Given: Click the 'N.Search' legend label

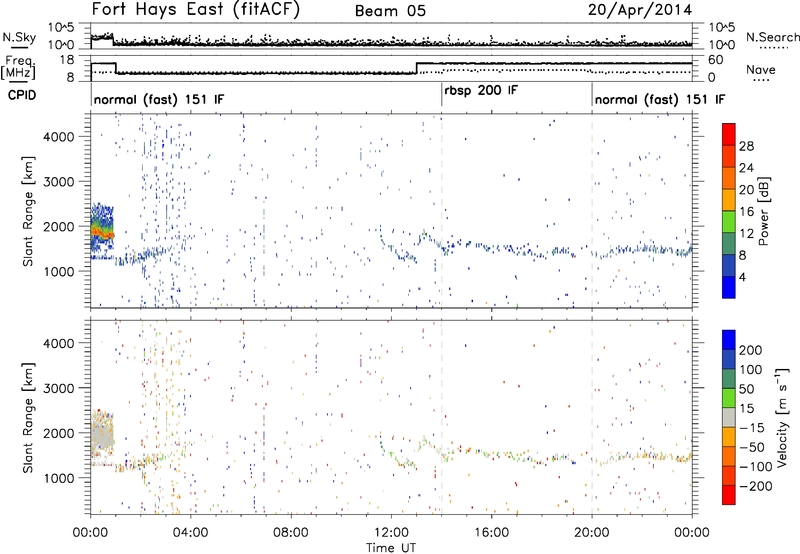Looking at the screenshot, I should point(772,37).
